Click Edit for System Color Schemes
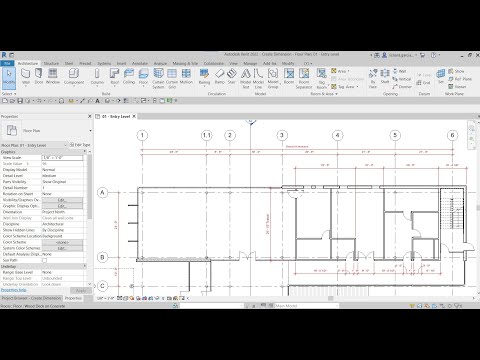The image size is (480, 360). tap(62, 248)
